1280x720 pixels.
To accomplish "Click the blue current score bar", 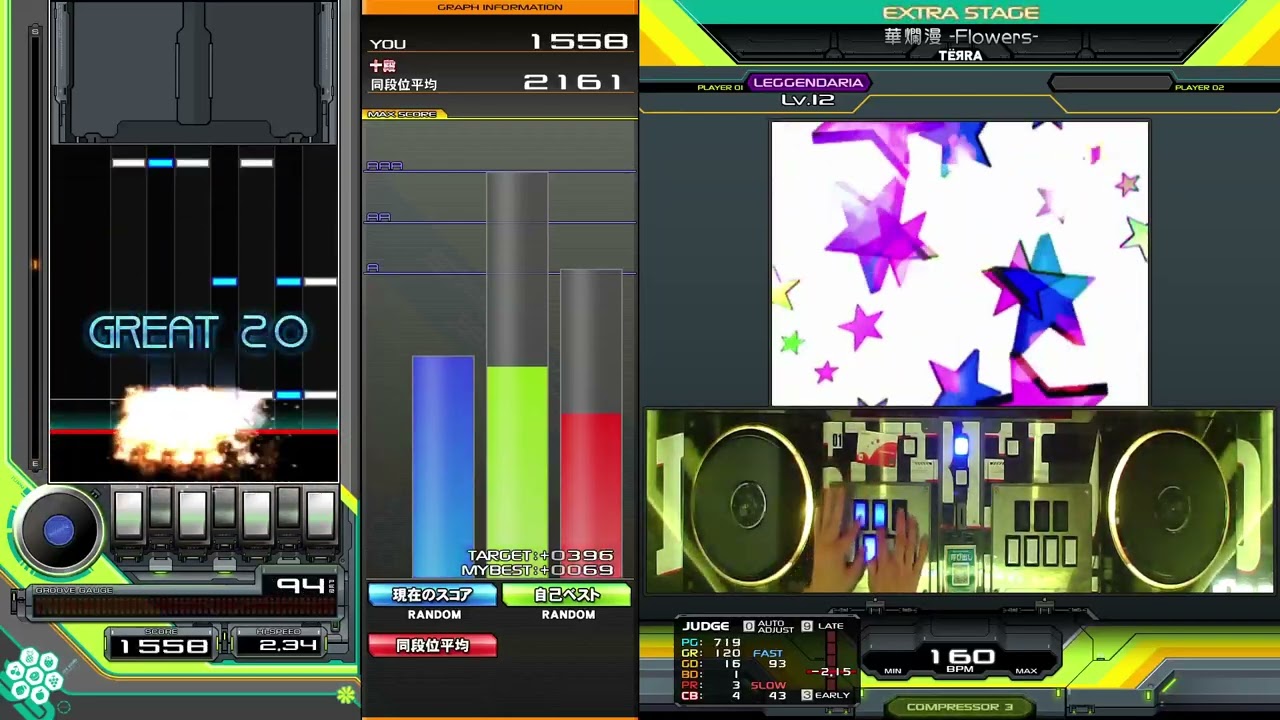I will click(443, 467).
